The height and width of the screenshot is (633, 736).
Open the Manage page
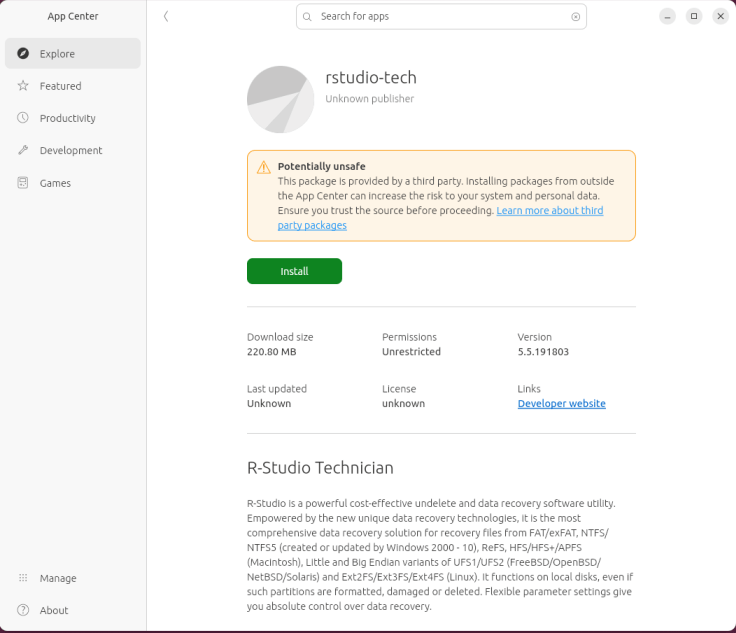click(73, 578)
